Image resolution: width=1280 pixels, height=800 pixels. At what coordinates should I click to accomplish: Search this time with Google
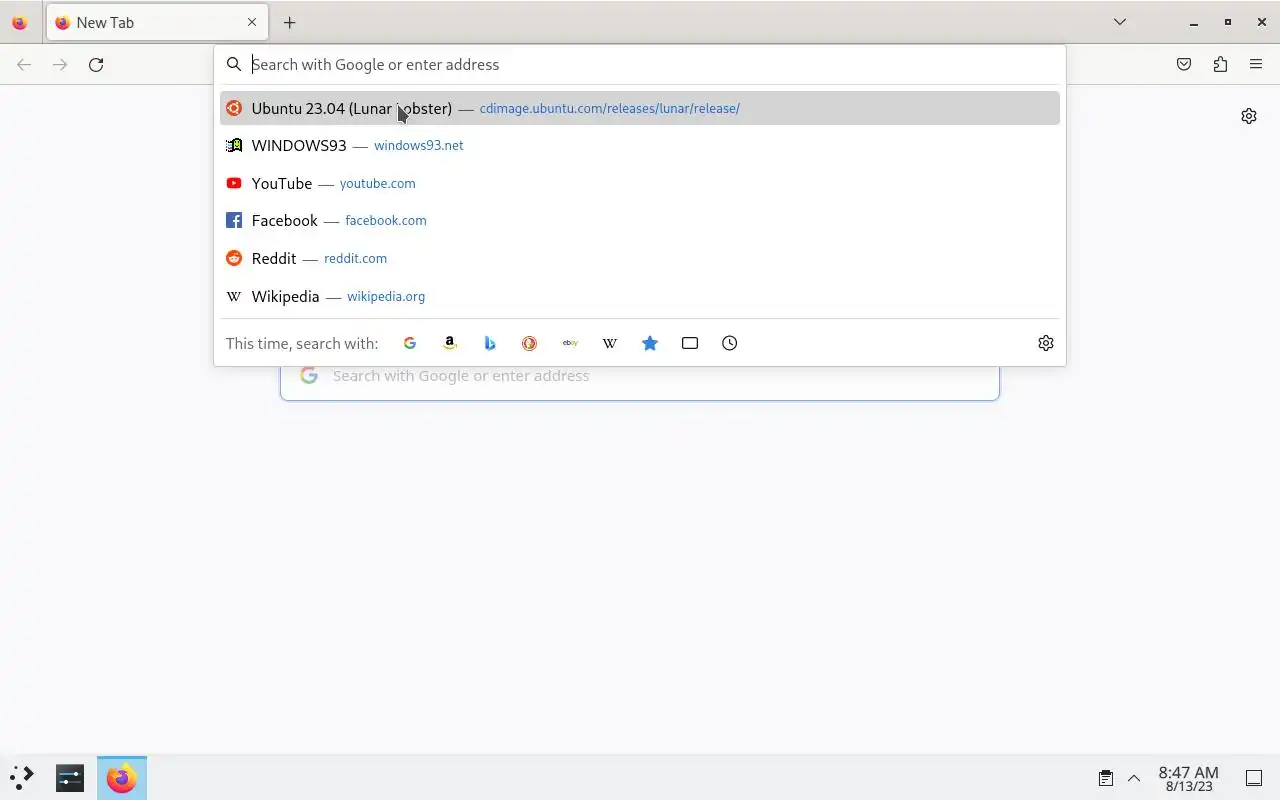pyautogui.click(x=410, y=343)
